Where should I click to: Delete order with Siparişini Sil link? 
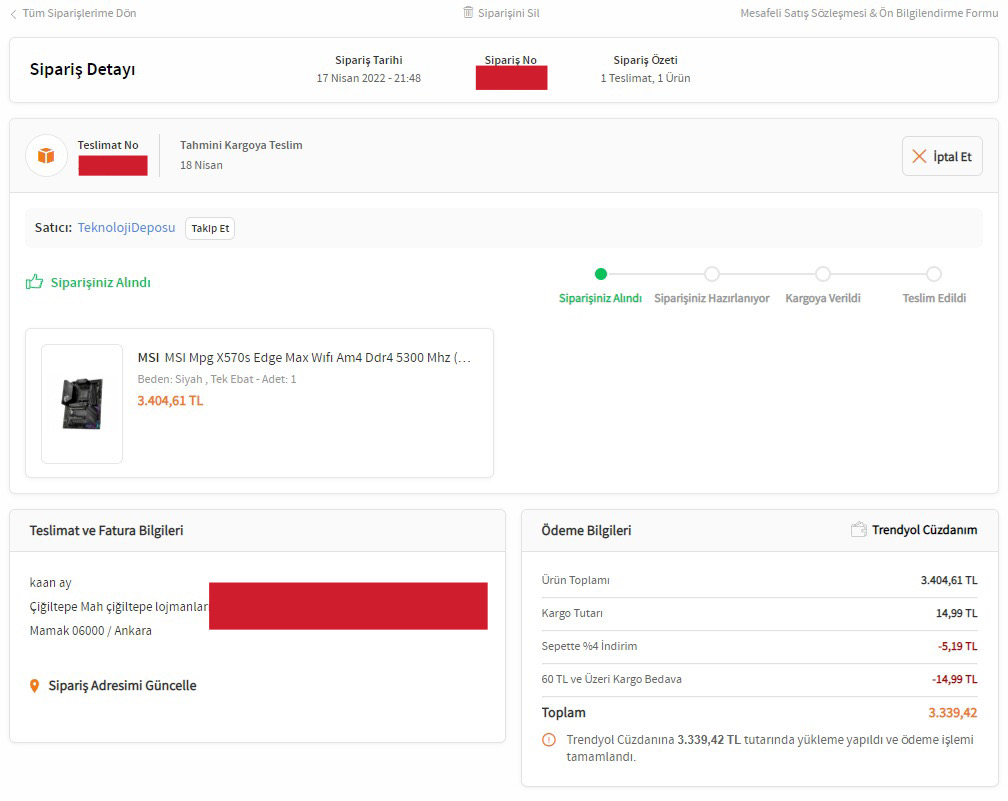tap(508, 13)
